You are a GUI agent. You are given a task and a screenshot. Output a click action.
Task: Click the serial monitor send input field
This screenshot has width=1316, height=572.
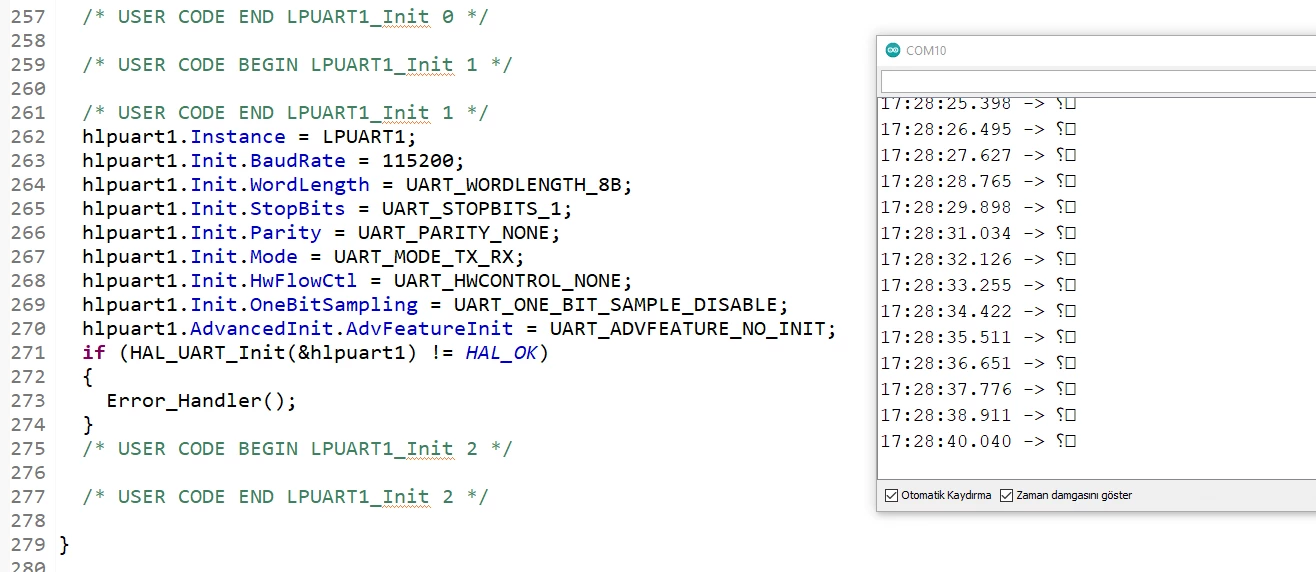tap(1098, 82)
